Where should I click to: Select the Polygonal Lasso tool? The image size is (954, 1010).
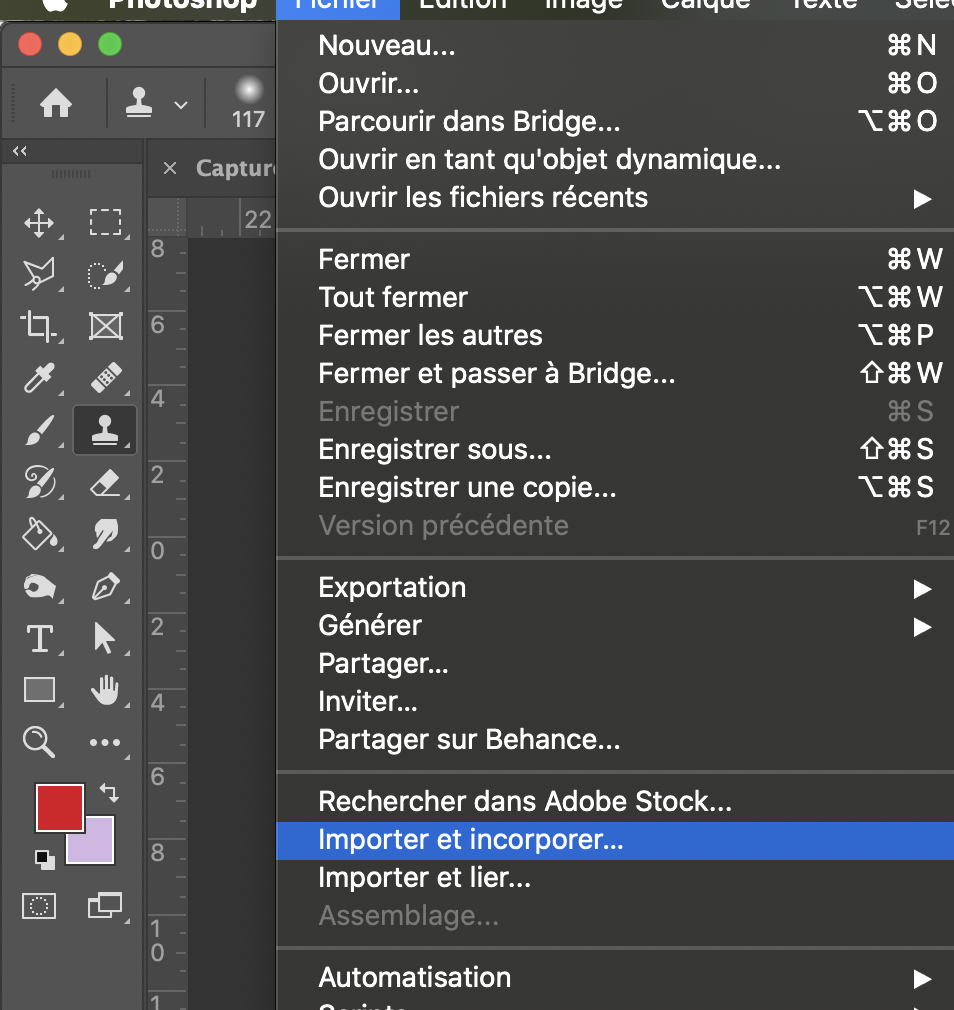39,274
